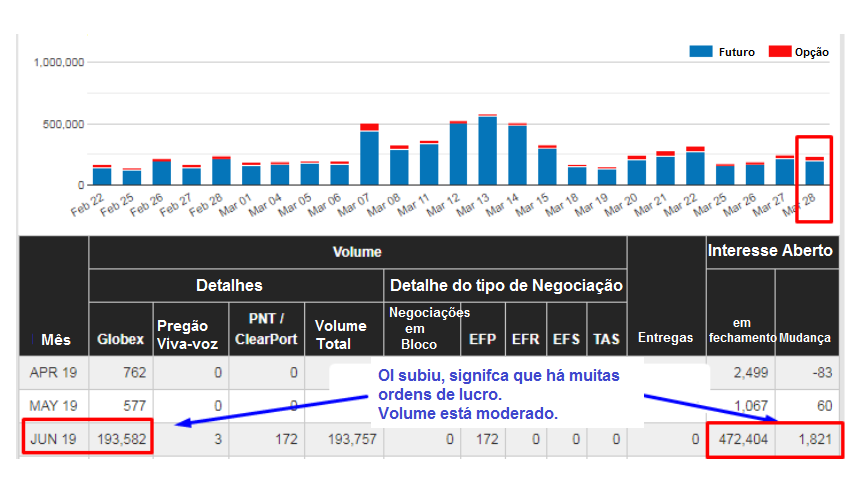858x478 pixels.
Task: Click the Interesse Aberto header
Action: (770, 251)
